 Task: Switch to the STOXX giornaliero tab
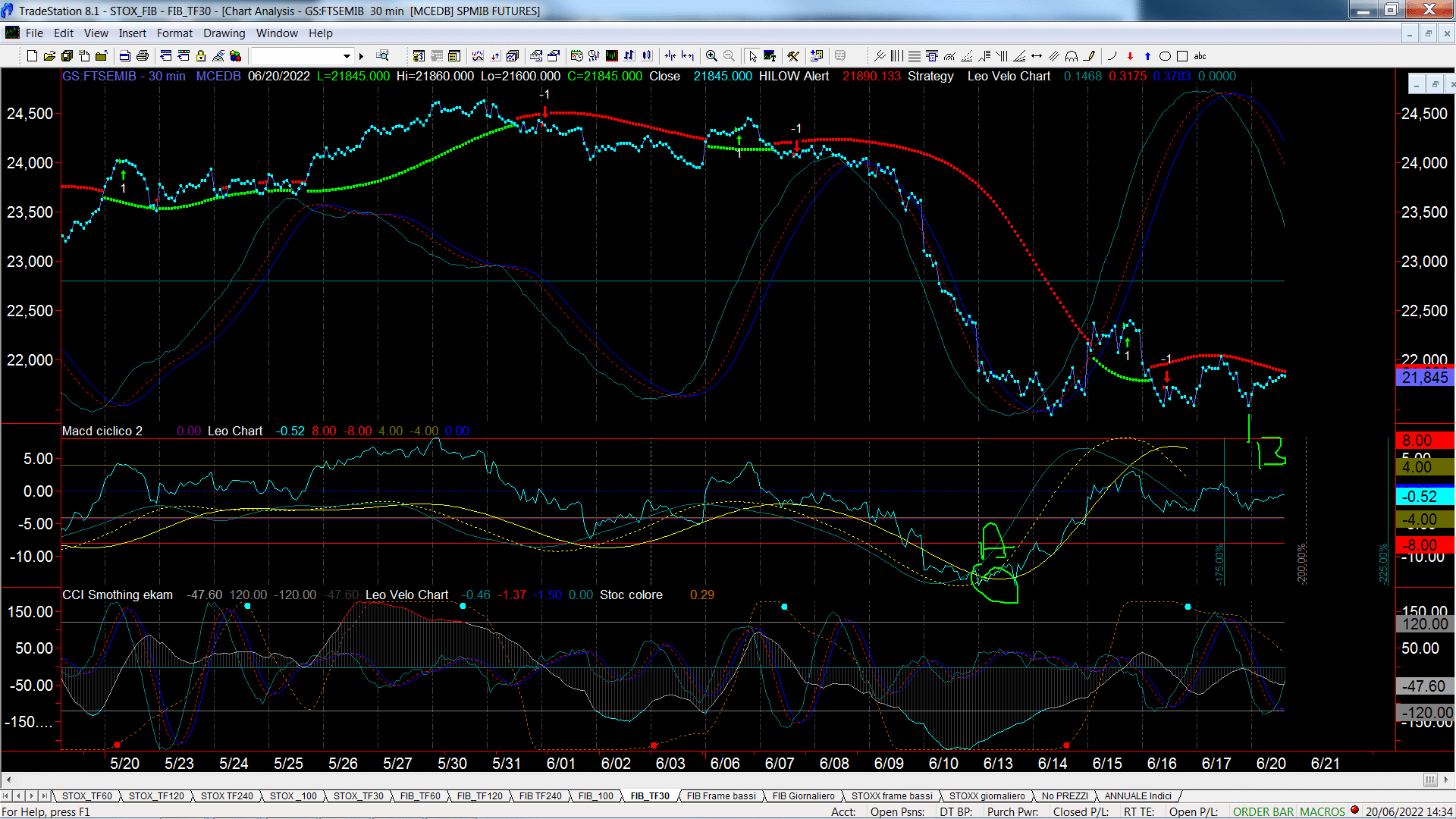pyautogui.click(x=987, y=795)
